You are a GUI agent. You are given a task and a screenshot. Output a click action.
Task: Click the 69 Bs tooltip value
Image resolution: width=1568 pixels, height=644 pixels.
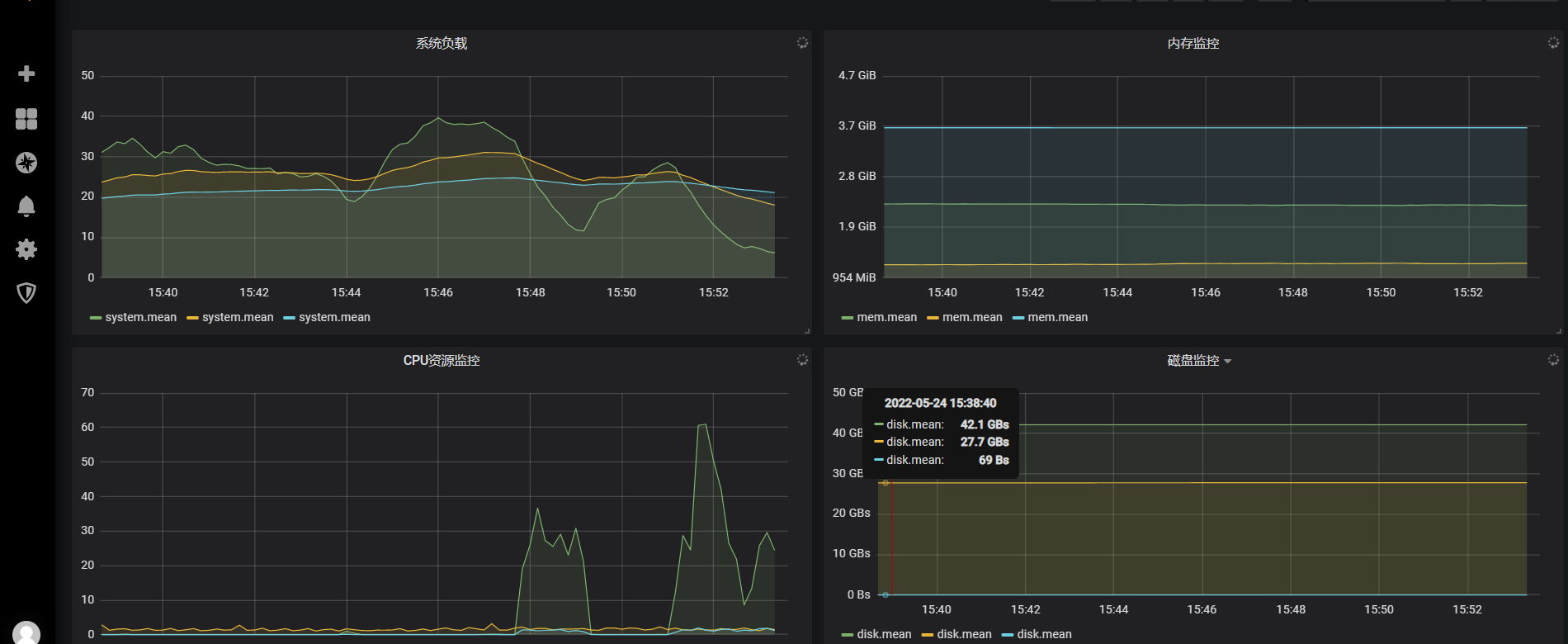pyautogui.click(x=994, y=460)
